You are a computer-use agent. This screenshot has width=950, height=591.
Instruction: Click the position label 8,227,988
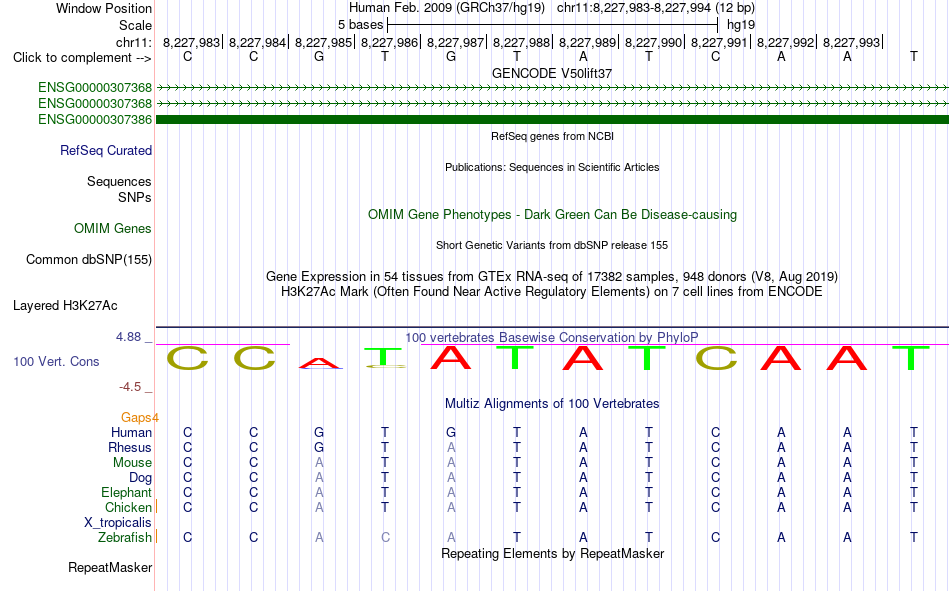(x=521, y=42)
